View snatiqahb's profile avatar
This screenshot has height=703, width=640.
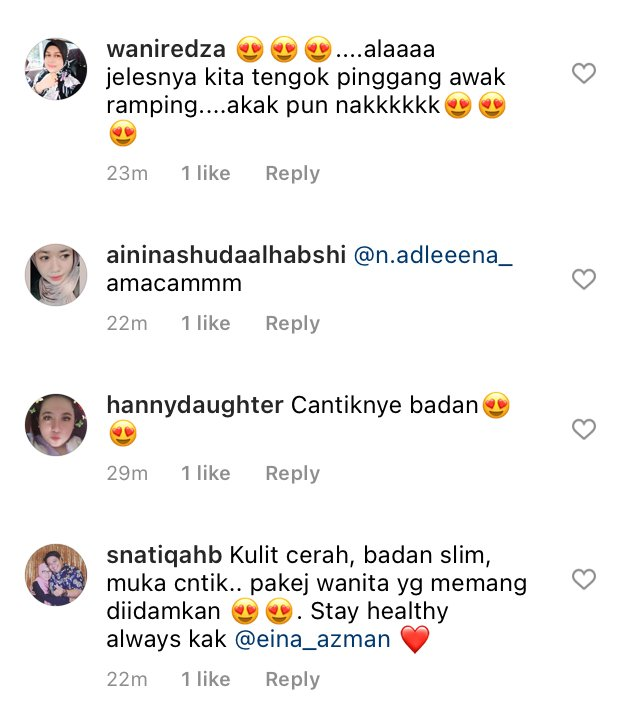point(56,575)
